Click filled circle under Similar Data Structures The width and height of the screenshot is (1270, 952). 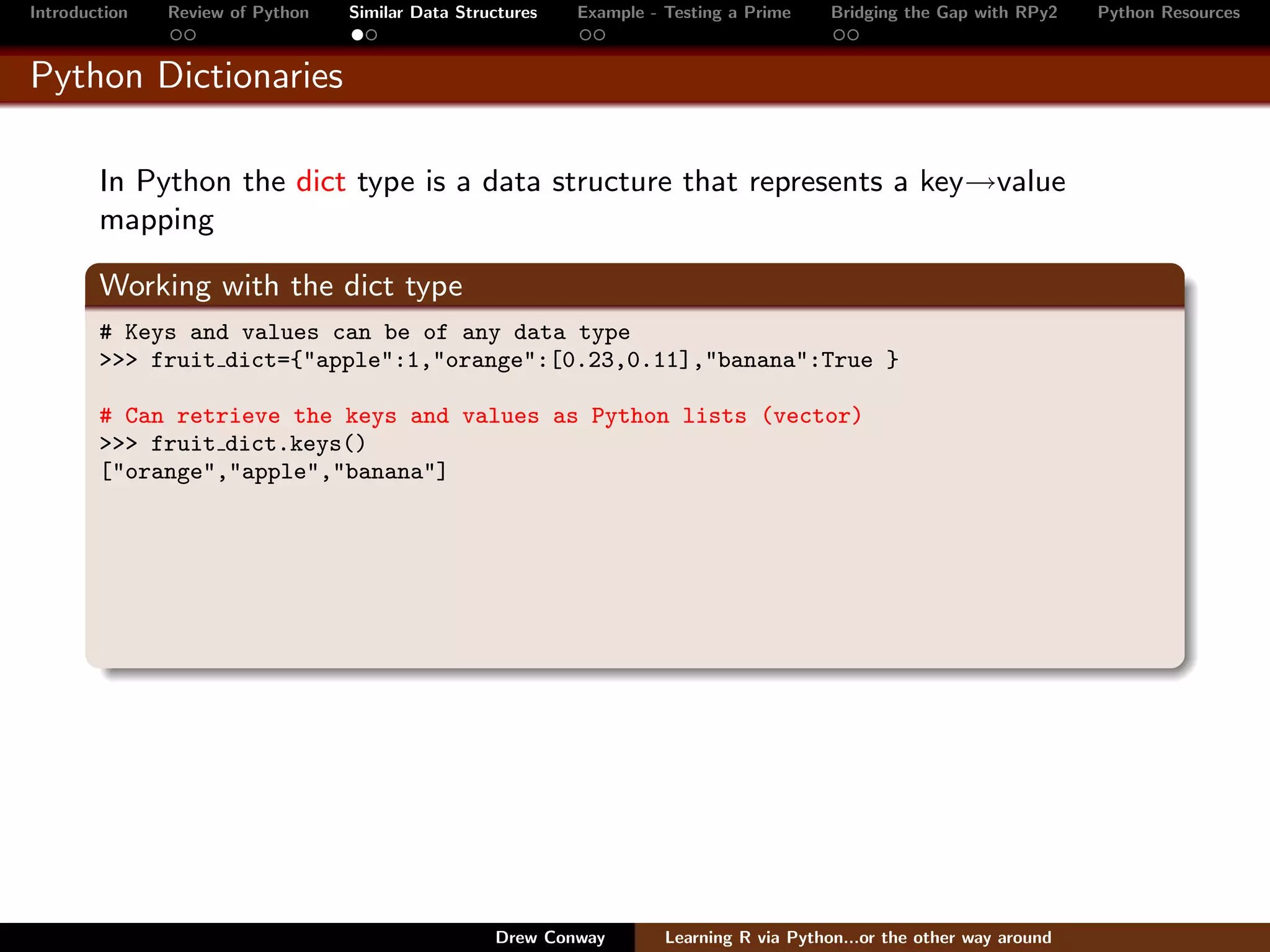coord(357,35)
